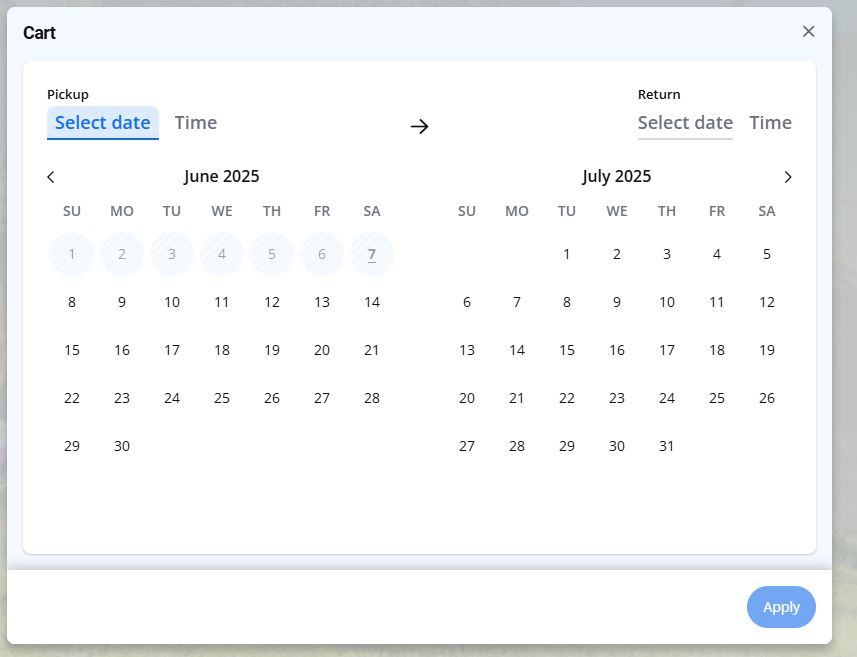Select June 30 in June 2025
The width and height of the screenshot is (857, 657).
coord(122,446)
